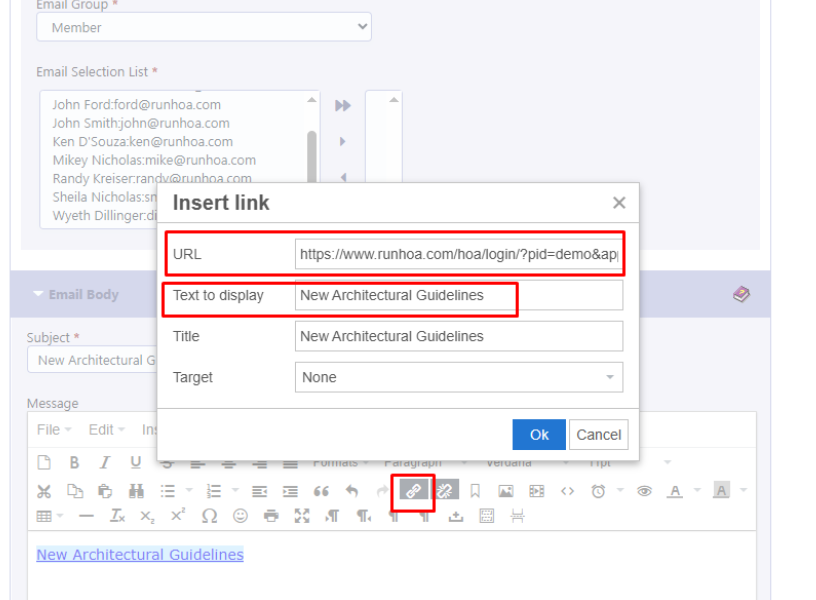Open the emoticons smiley icon

tap(240, 516)
